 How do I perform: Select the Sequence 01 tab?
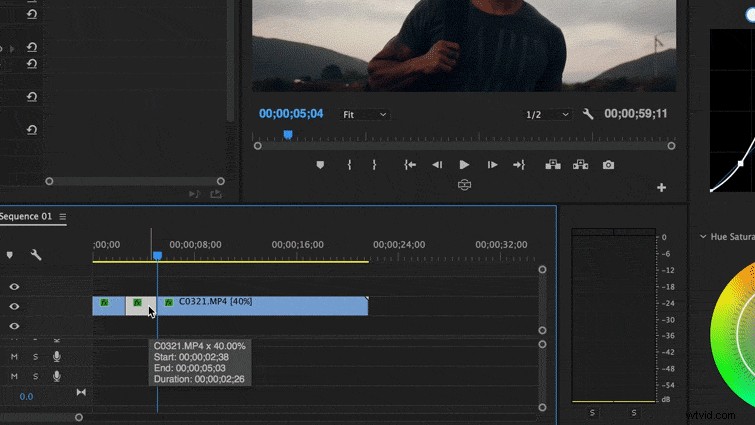coord(26,217)
